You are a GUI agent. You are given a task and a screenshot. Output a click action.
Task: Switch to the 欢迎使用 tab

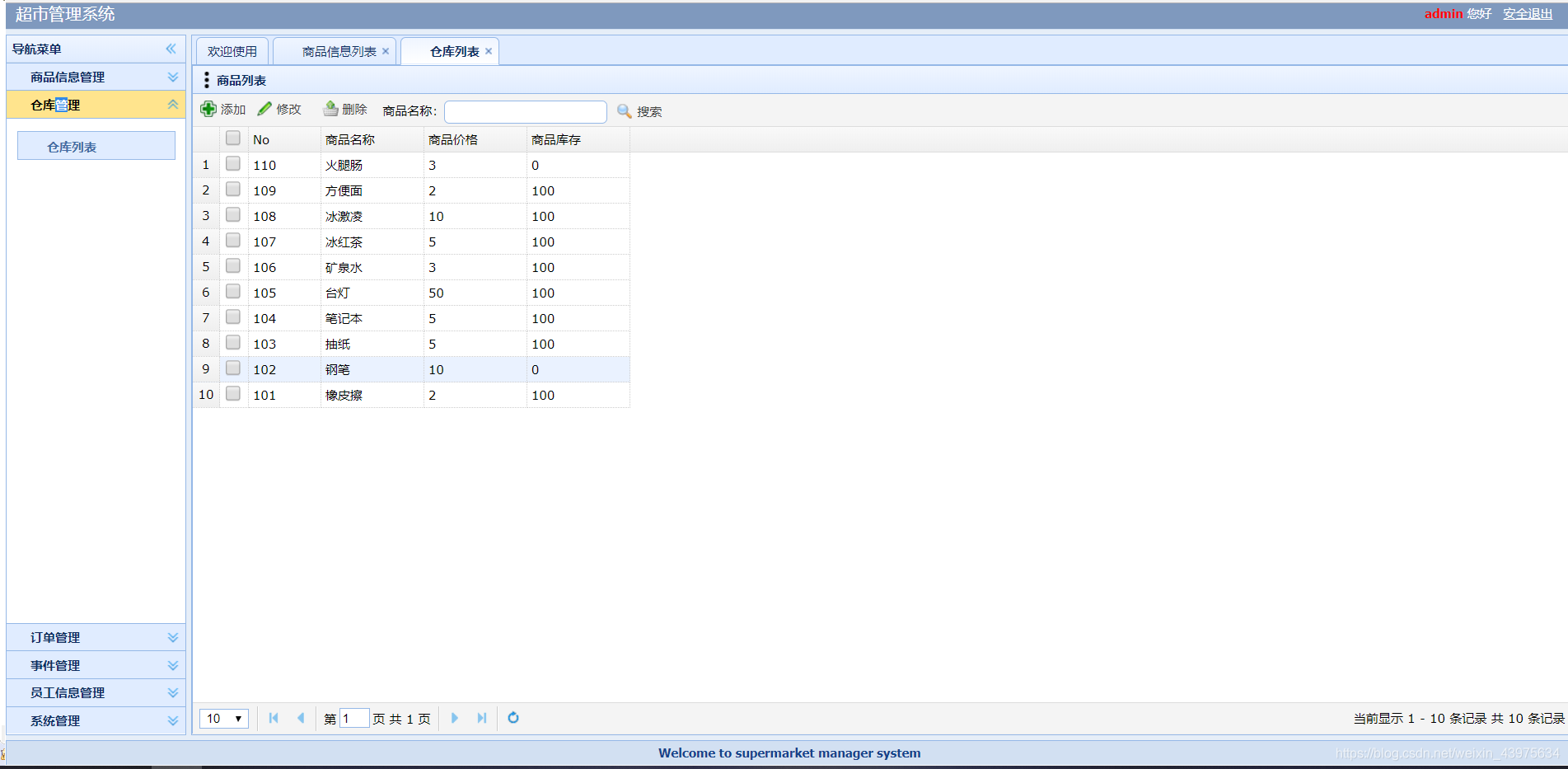click(232, 51)
